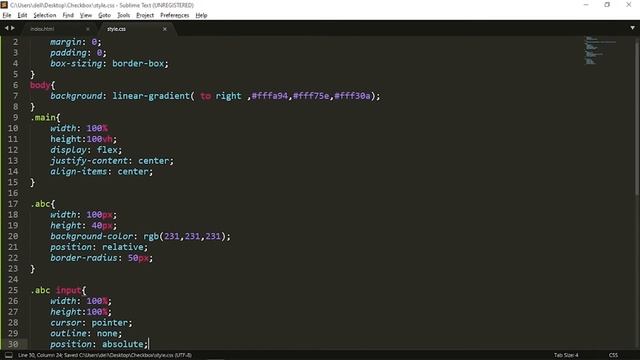The height and width of the screenshot is (360, 640).
Task: Click the Sublime Text title bar icon
Action: 4,5
